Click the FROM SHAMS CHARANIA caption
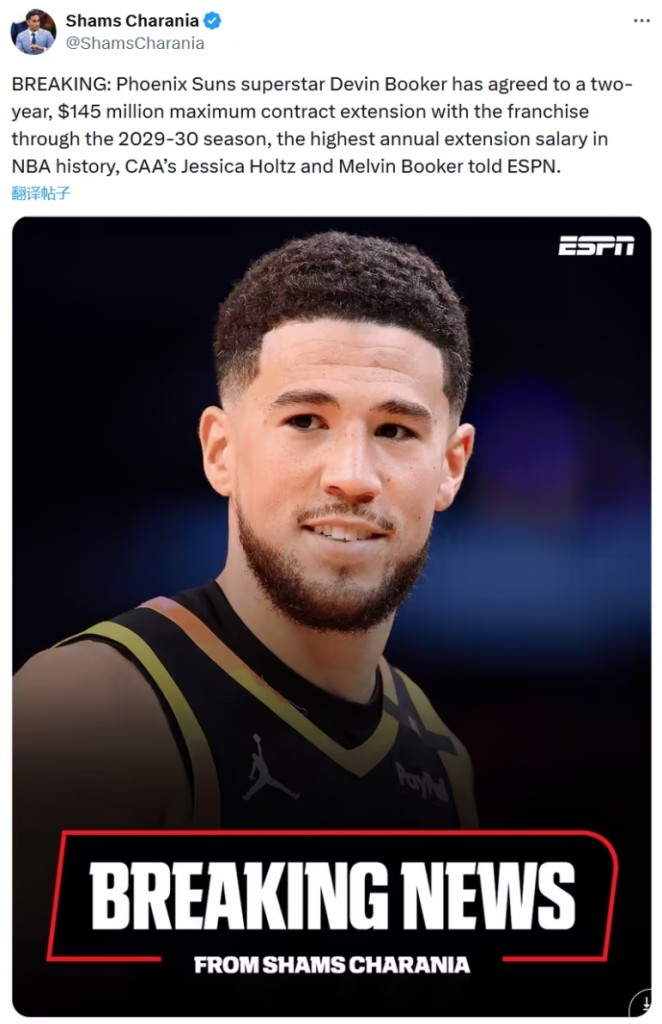The height and width of the screenshot is (1024, 662). pyautogui.click(x=332, y=965)
